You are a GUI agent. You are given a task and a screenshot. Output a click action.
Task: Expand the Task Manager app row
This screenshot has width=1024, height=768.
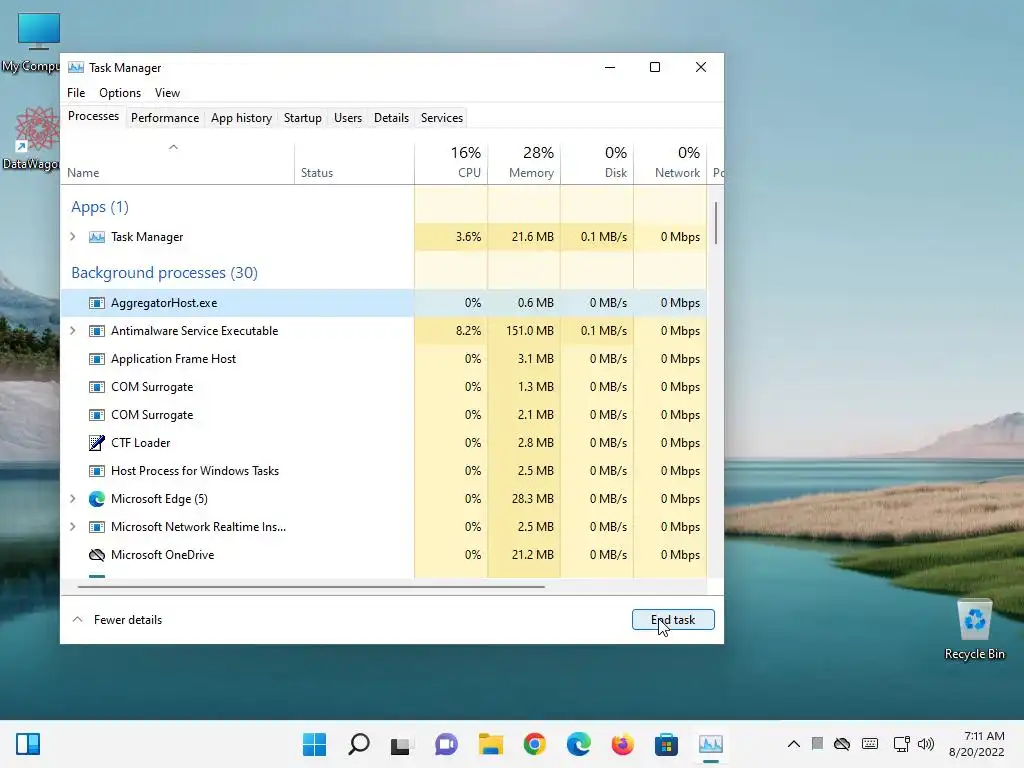pyautogui.click(x=72, y=236)
